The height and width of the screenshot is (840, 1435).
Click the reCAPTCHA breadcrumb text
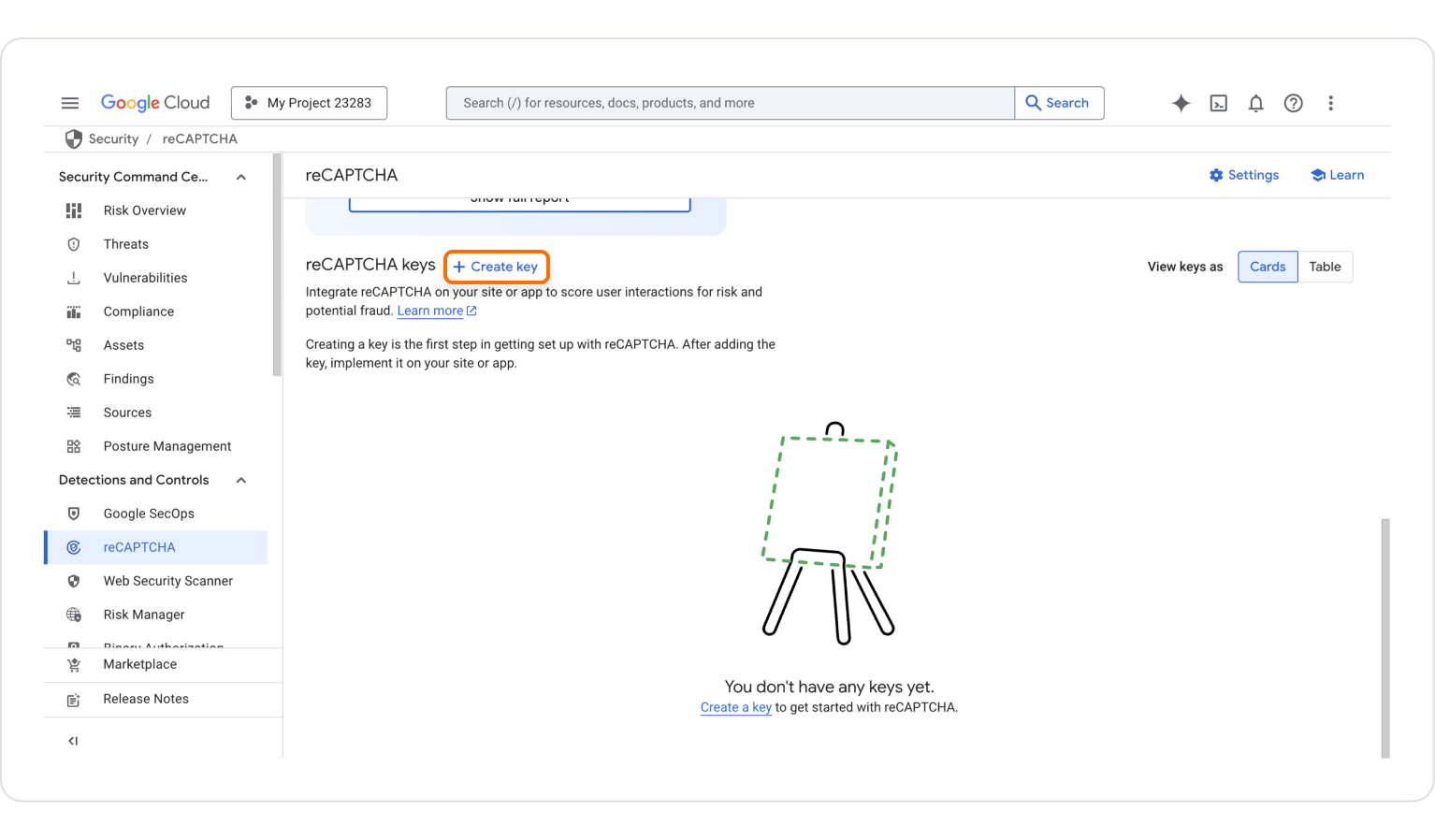pos(199,138)
